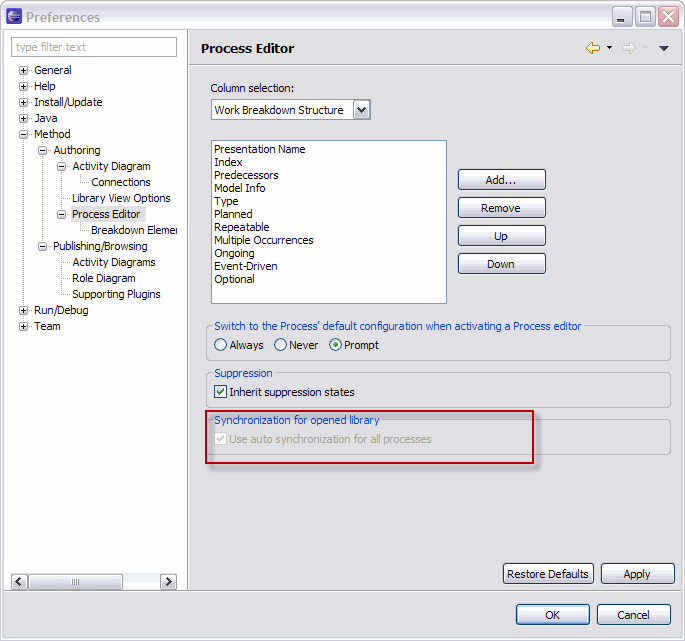Image resolution: width=685 pixels, height=641 pixels.
Task: Toggle Inherit suppression states checkbox
Action: pos(221,392)
